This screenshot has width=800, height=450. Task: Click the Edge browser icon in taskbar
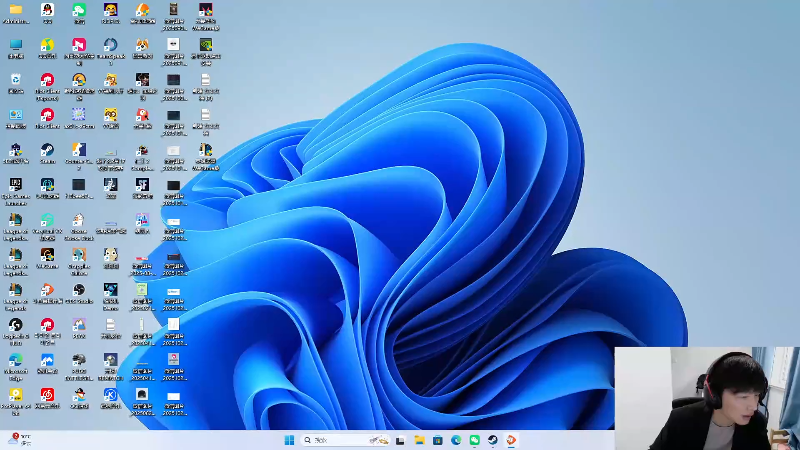pos(456,440)
